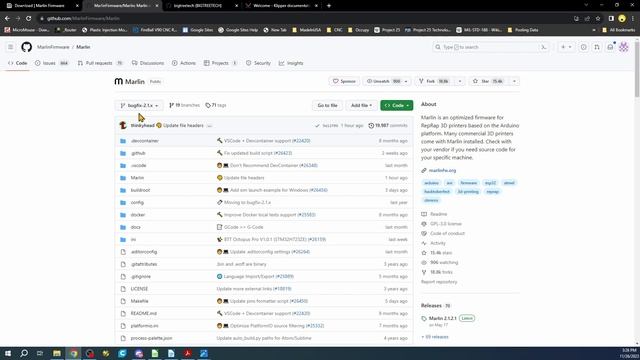Open the Chrome profile avatar in toolbar
This screenshot has height=360, width=640.
click(x=622, y=18)
